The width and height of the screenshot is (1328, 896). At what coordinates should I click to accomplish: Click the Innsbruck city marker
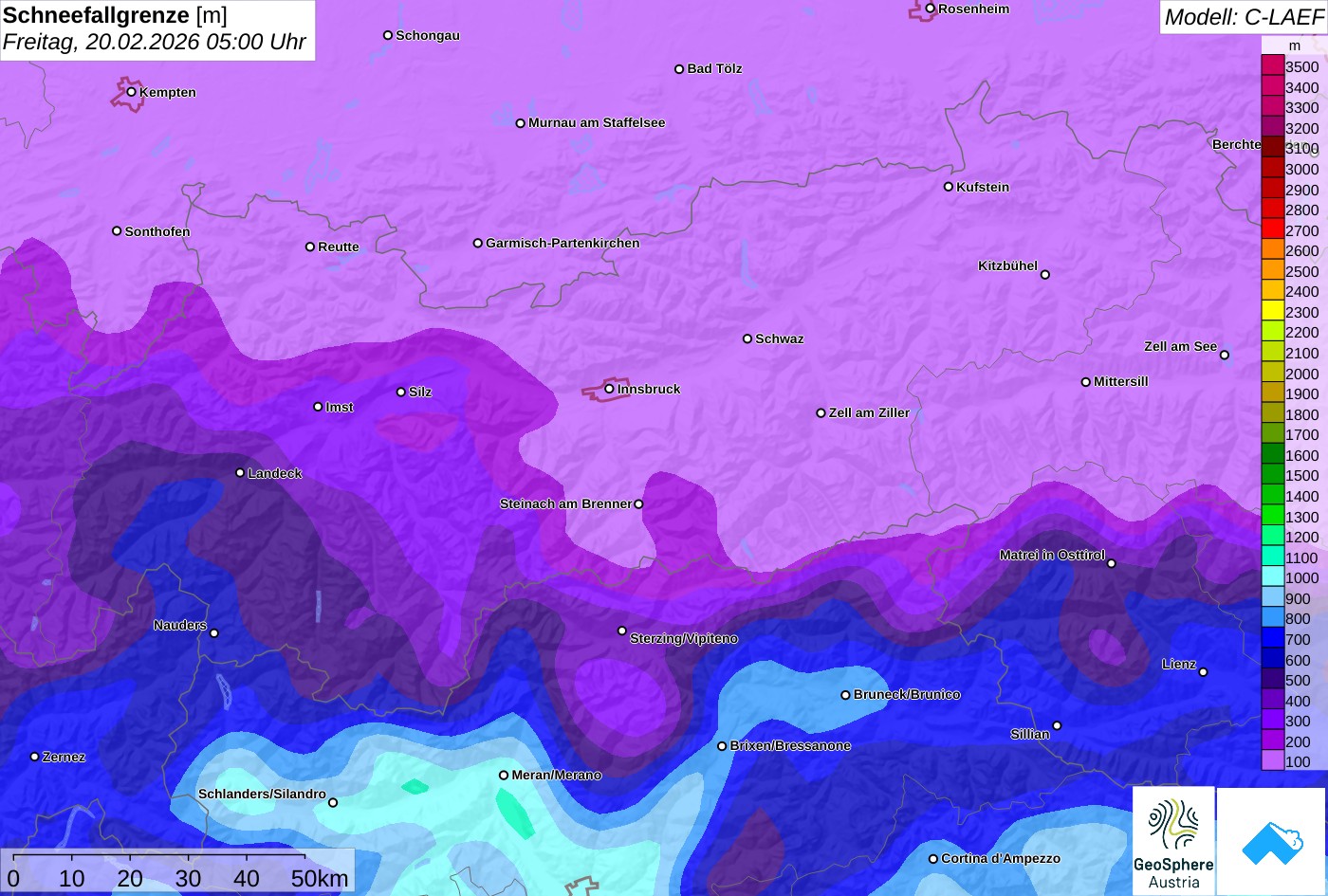(609, 389)
